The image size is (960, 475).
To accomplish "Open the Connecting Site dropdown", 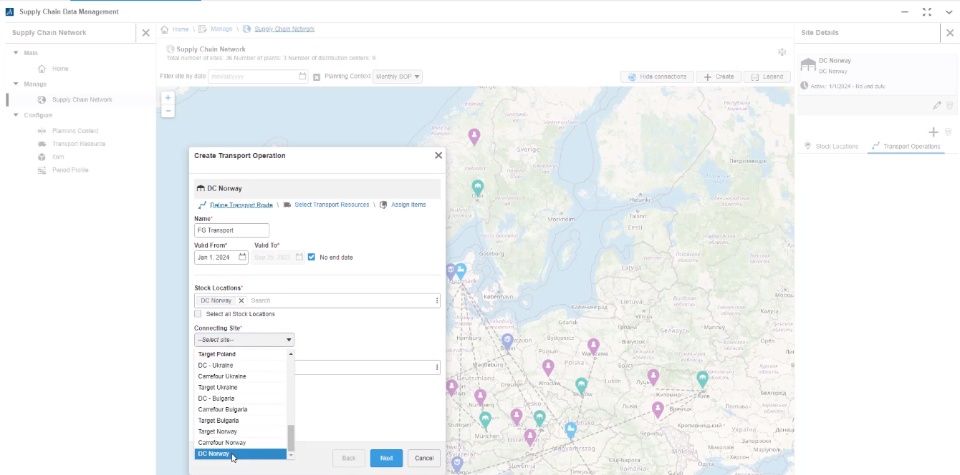I will click(244, 340).
